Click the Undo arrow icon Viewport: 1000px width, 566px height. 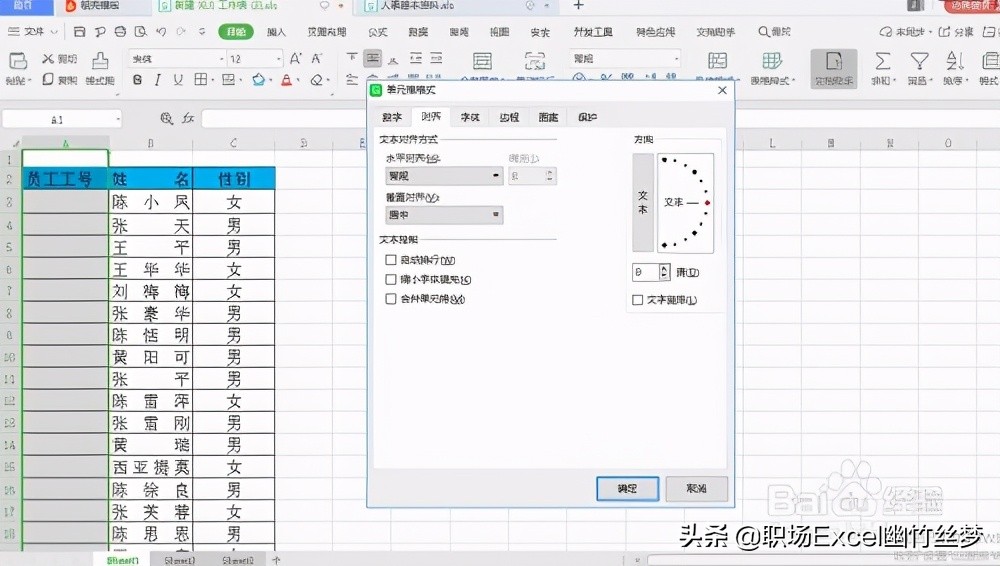coord(161,31)
